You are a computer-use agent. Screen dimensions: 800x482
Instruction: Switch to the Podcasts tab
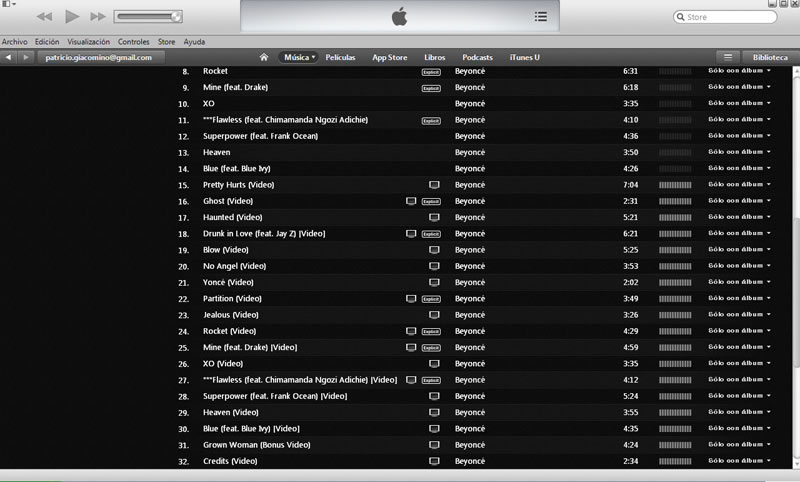coord(477,57)
